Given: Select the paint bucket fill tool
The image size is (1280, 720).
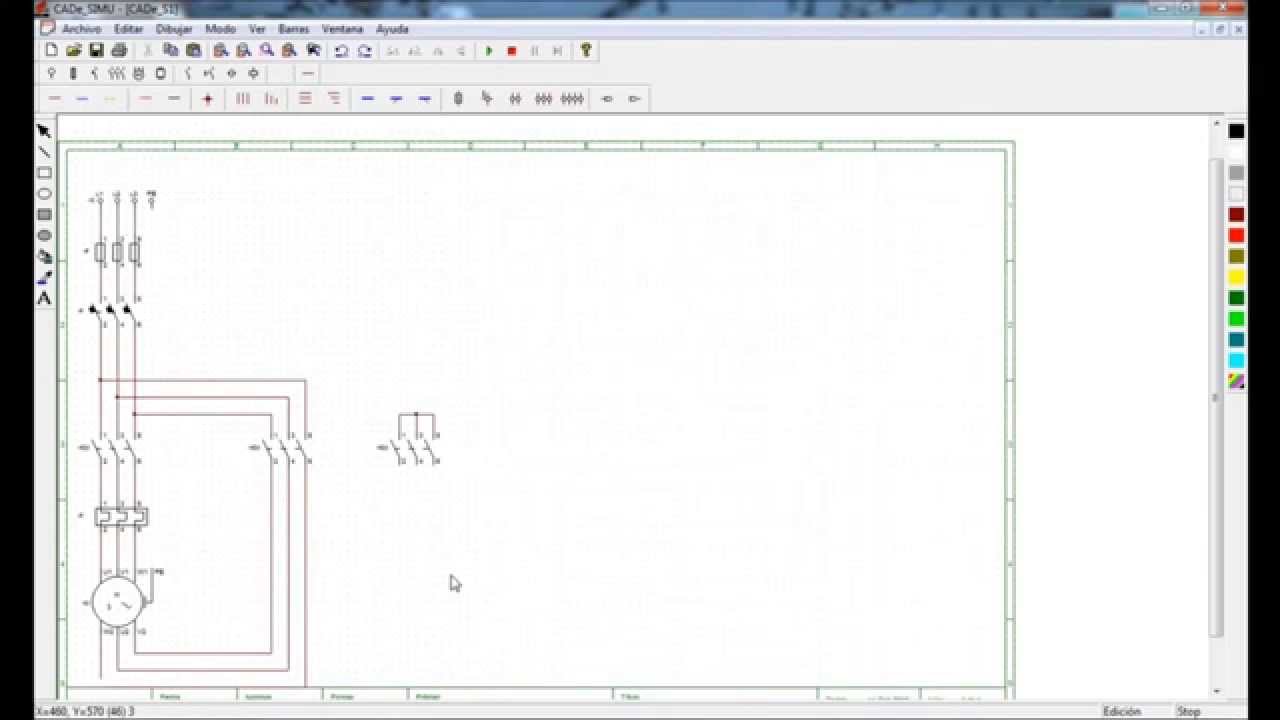Looking at the screenshot, I should (x=44, y=257).
